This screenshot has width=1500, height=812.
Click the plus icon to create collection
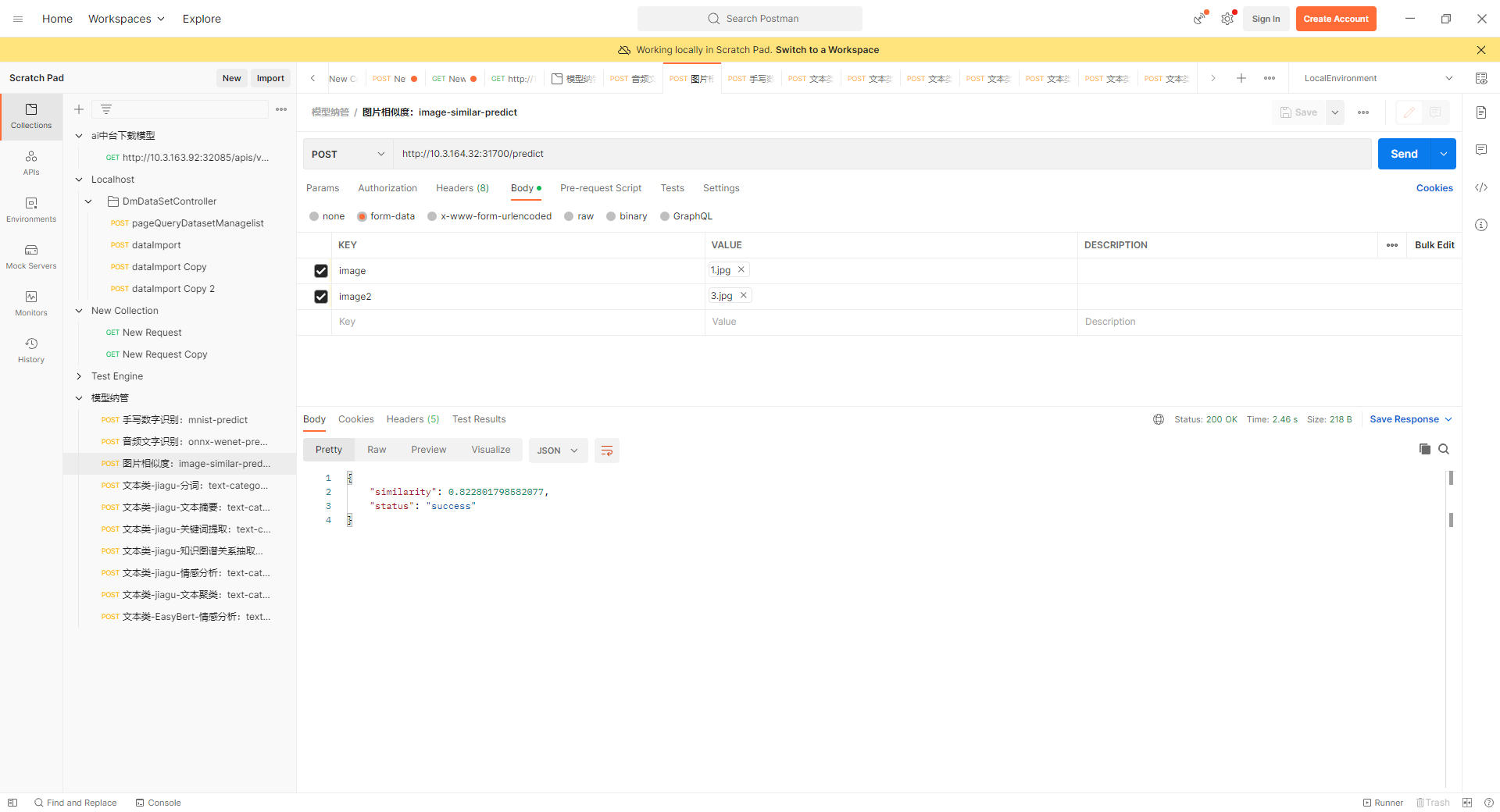coord(79,109)
